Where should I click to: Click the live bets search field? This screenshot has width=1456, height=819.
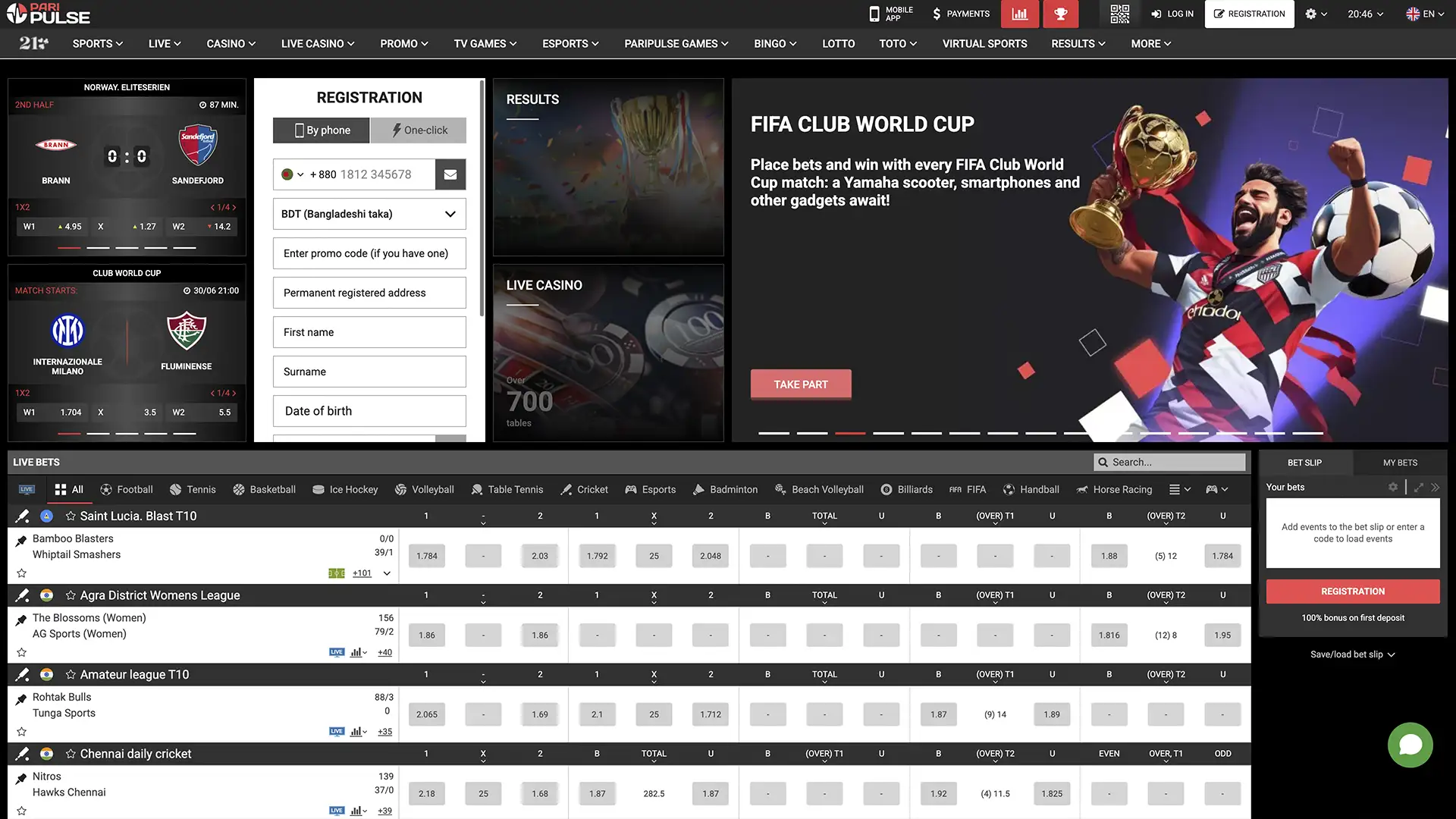[1169, 462]
